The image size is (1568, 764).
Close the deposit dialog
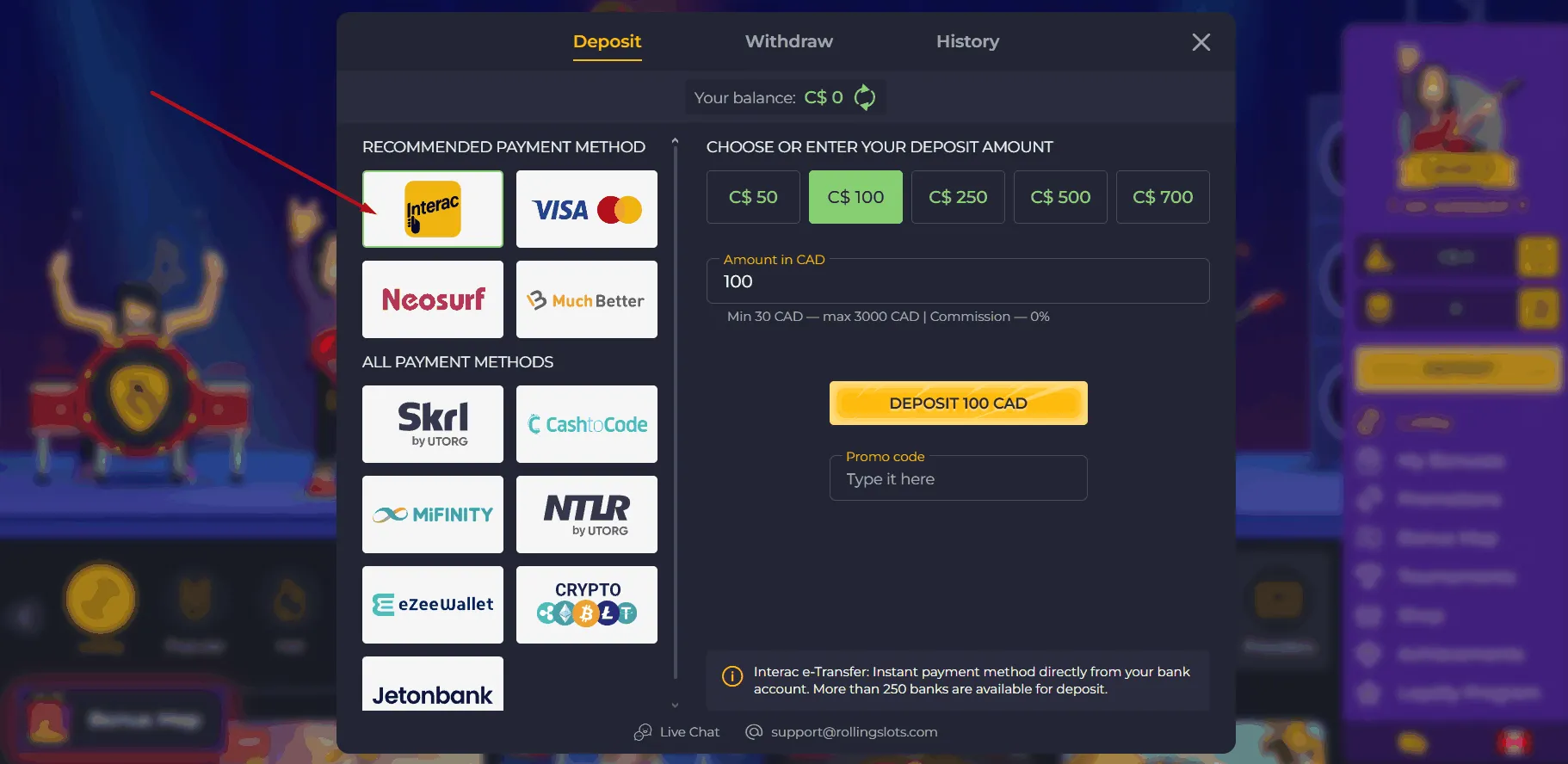coord(1201,42)
